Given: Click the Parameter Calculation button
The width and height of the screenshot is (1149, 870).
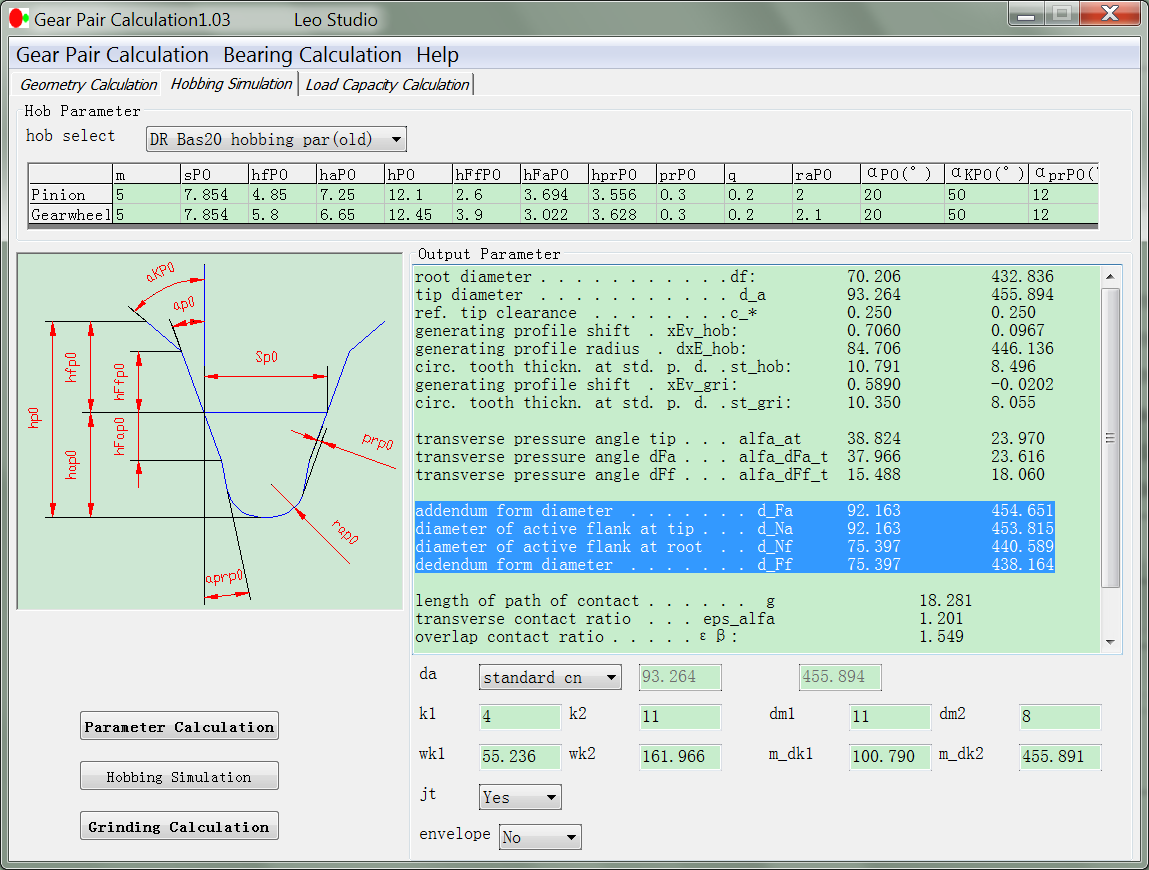Looking at the screenshot, I should (x=179, y=726).
